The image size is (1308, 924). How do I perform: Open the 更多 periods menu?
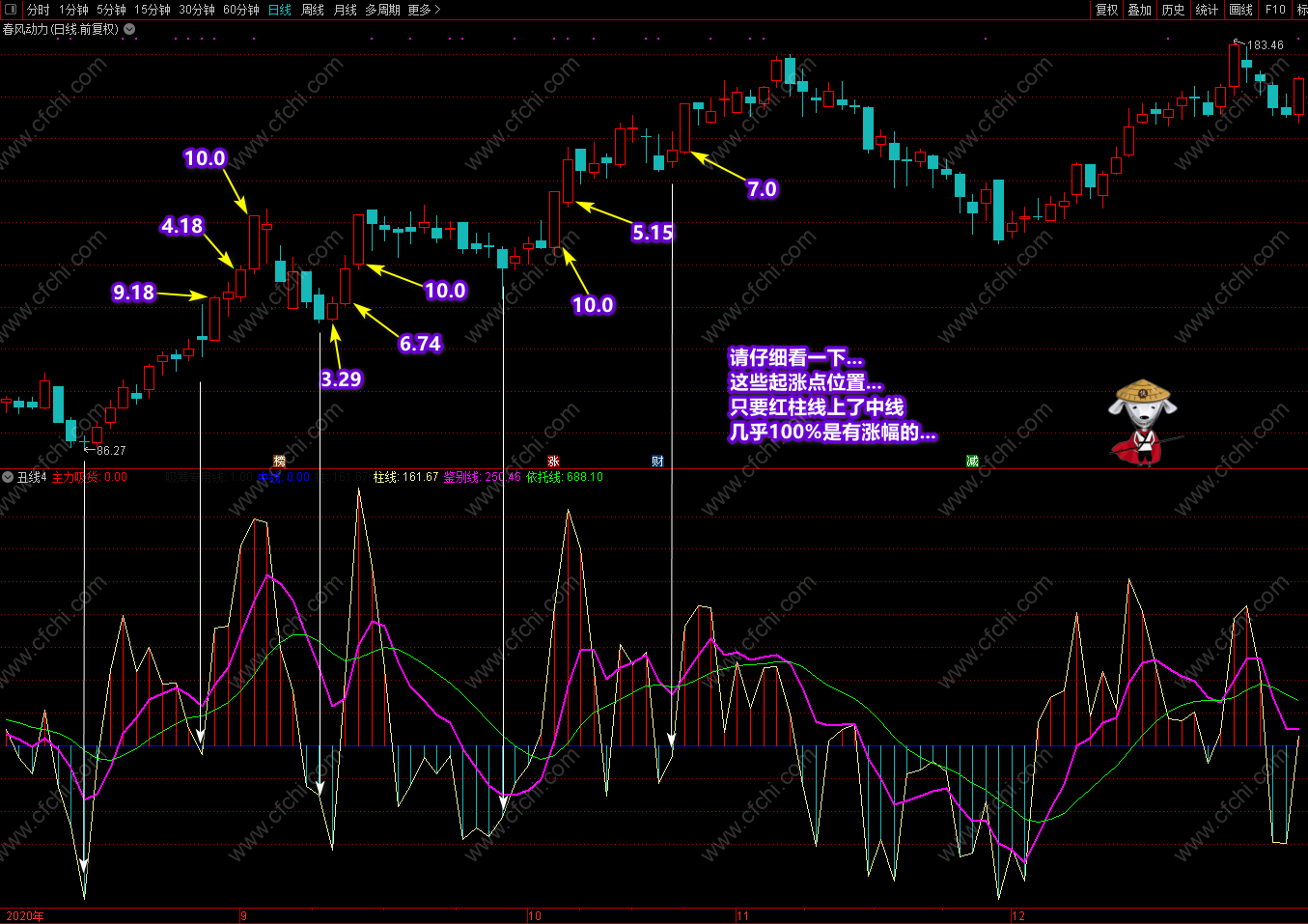coord(424,10)
